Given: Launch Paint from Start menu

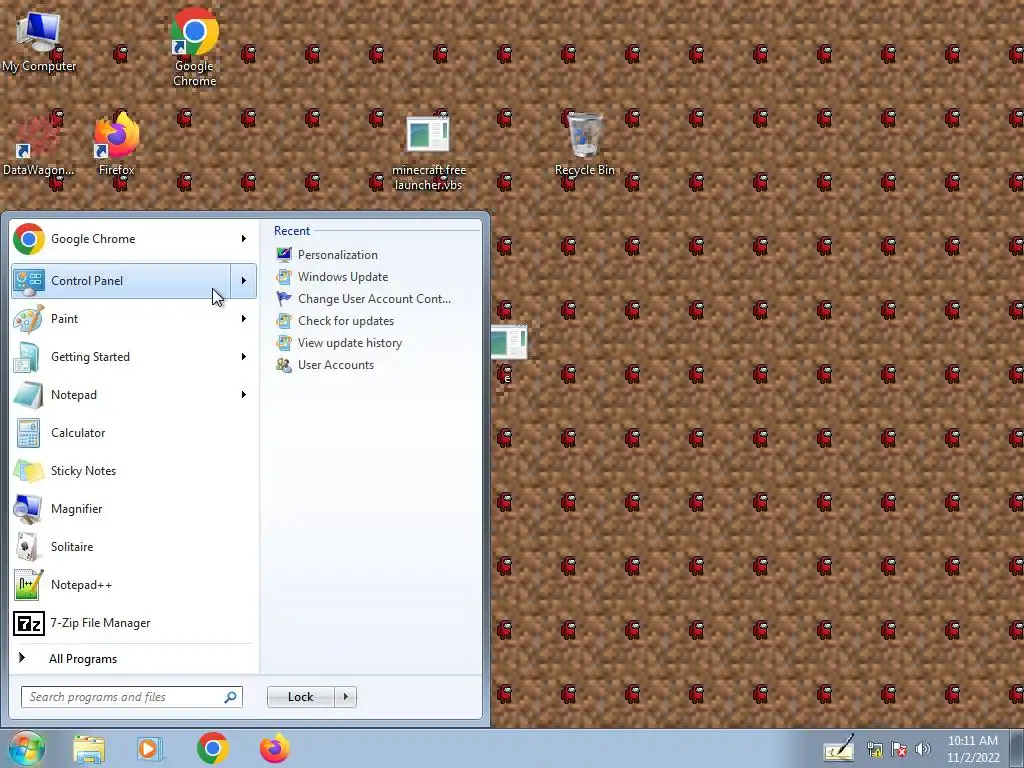Looking at the screenshot, I should 121,319.
